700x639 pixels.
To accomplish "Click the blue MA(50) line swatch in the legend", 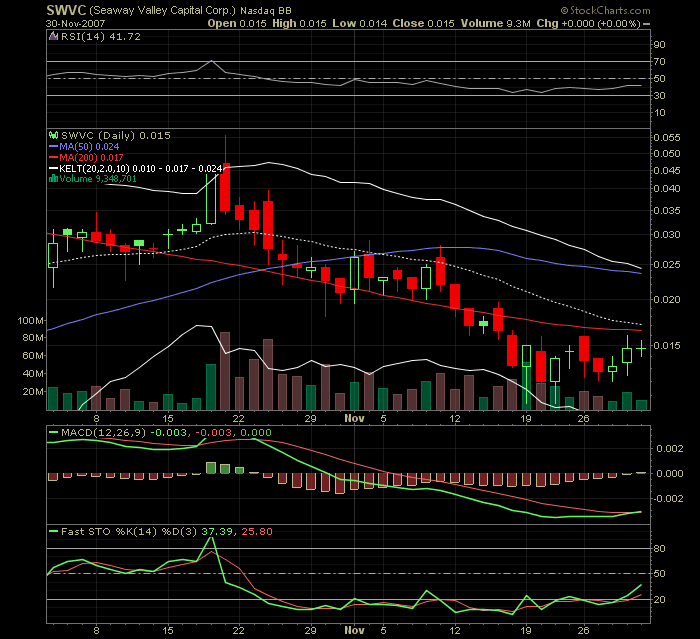I will pyautogui.click(x=54, y=146).
